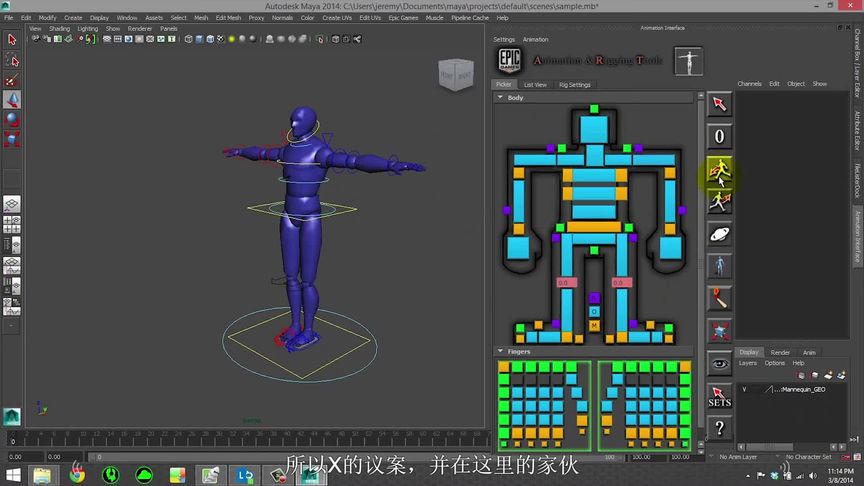
Task: Select the Rotate tool in left toolbox
Action: pos(12,120)
